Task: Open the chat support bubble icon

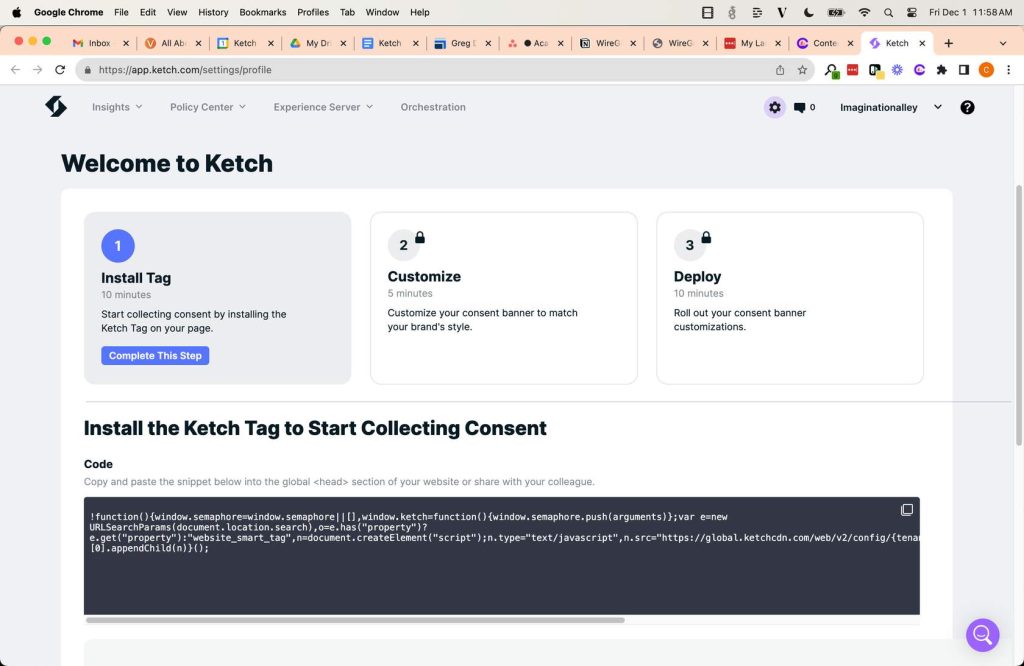Action: point(982,635)
